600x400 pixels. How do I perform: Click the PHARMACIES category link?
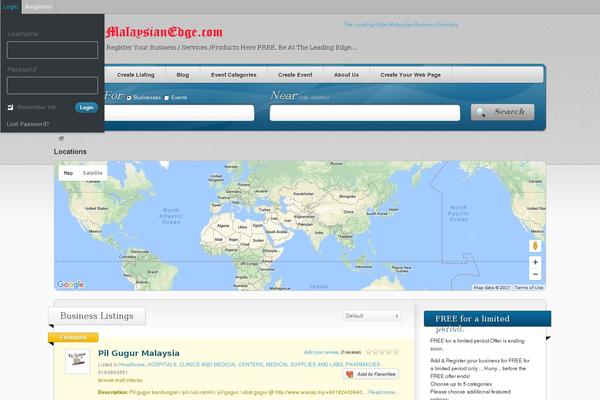(363, 364)
